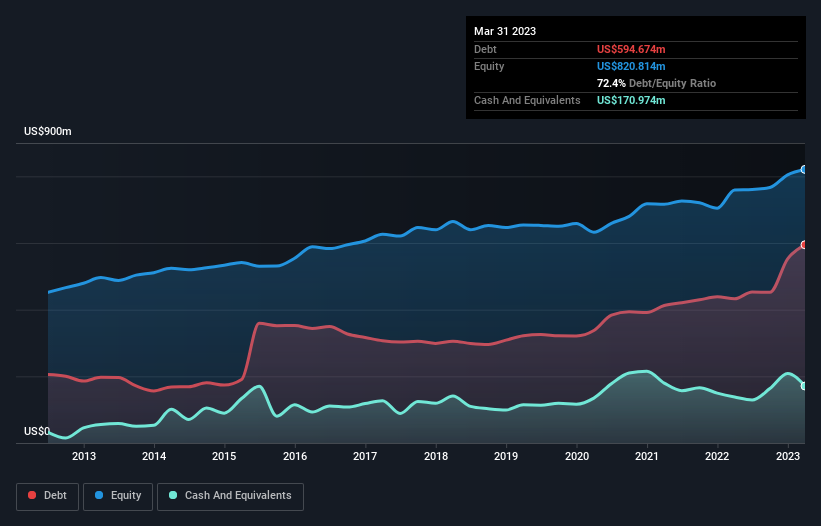Toggle the Debt series legend button
821x526 pixels.
click(x=48, y=496)
